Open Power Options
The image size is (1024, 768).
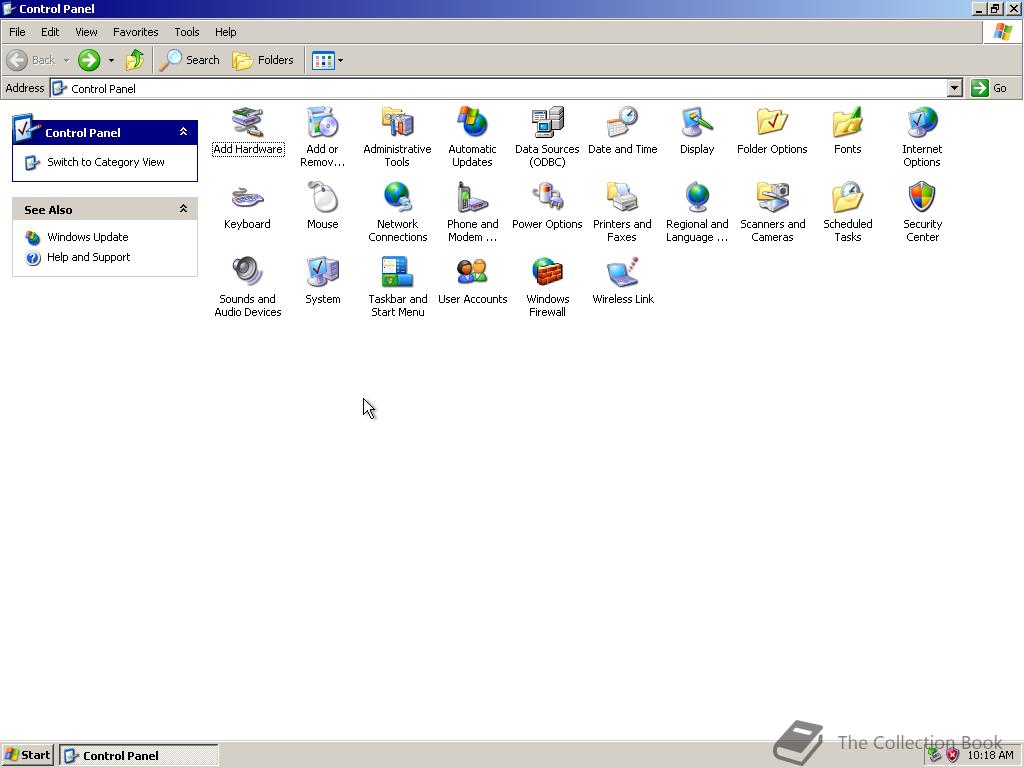point(547,206)
